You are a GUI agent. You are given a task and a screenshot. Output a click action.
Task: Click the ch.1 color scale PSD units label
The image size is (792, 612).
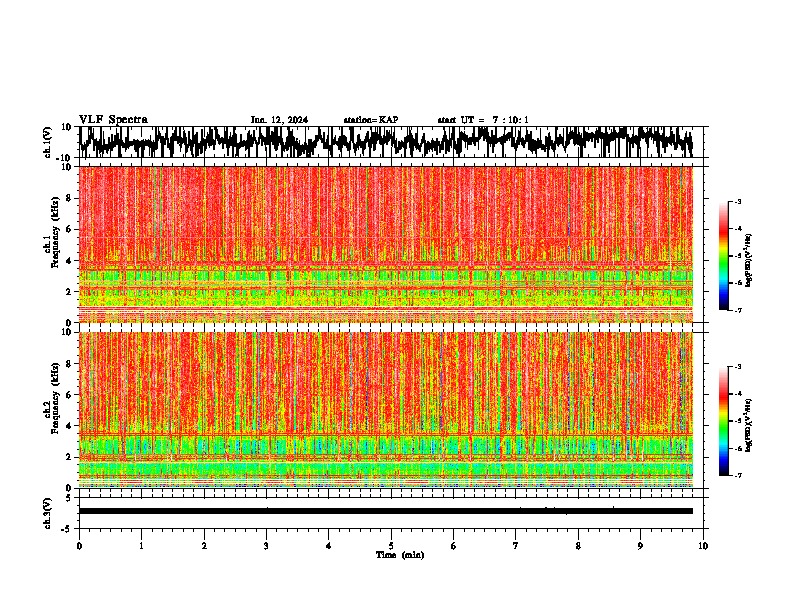(749, 260)
